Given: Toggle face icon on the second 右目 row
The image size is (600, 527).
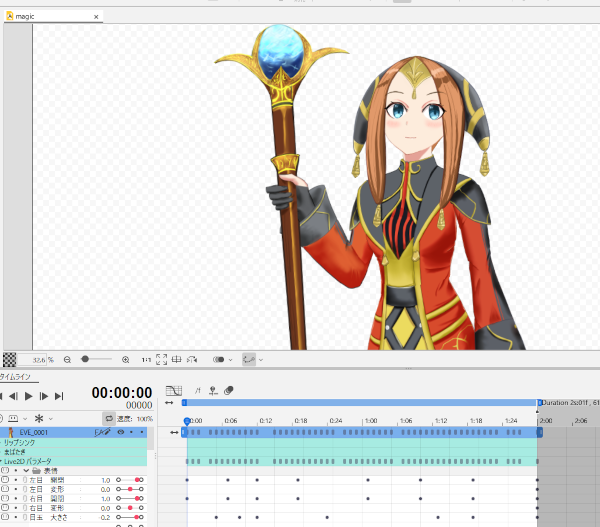Looking at the screenshot, I should coord(5,508).
